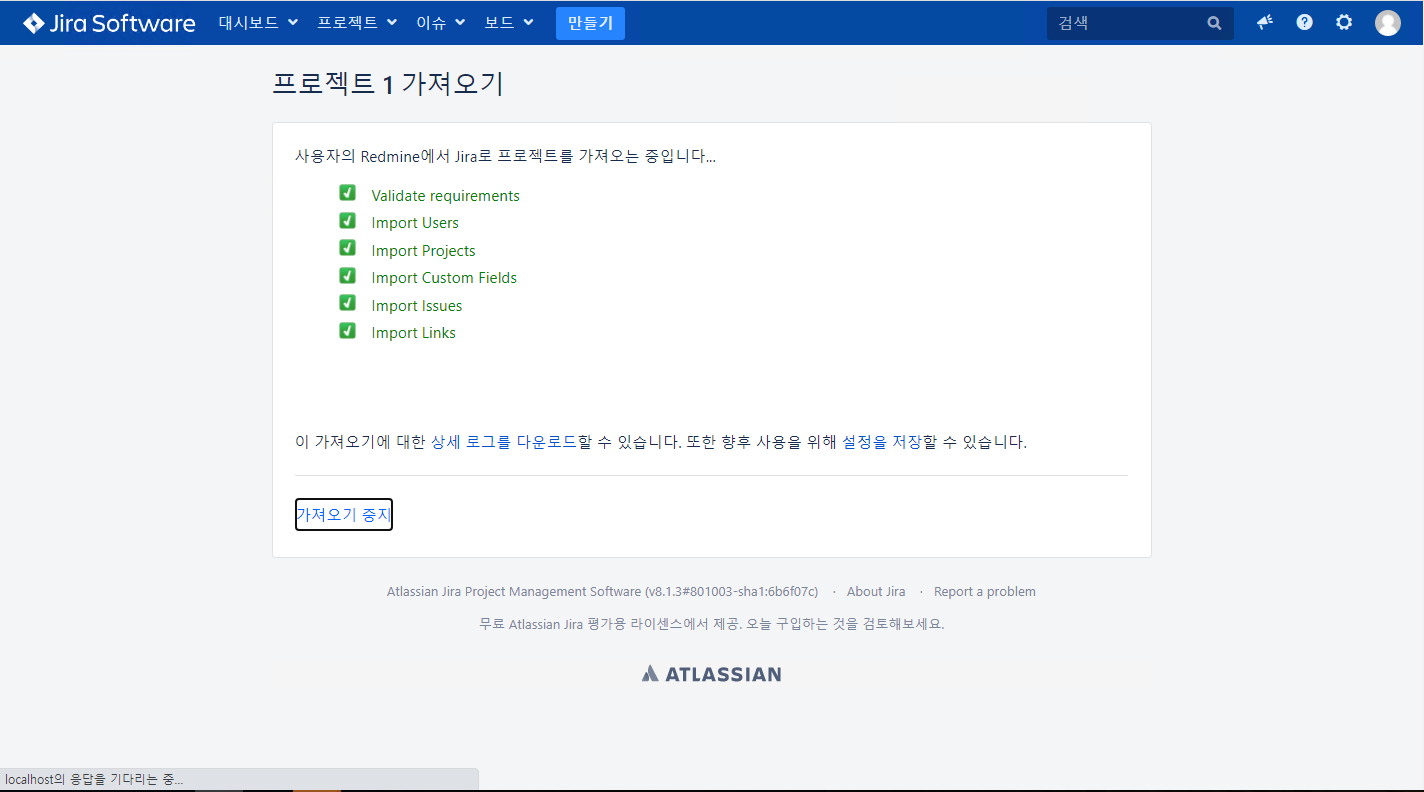This screenshot has width=1424, height=792.
Task: Click the green check next to Import Projects
Action: tap(348, 248)
